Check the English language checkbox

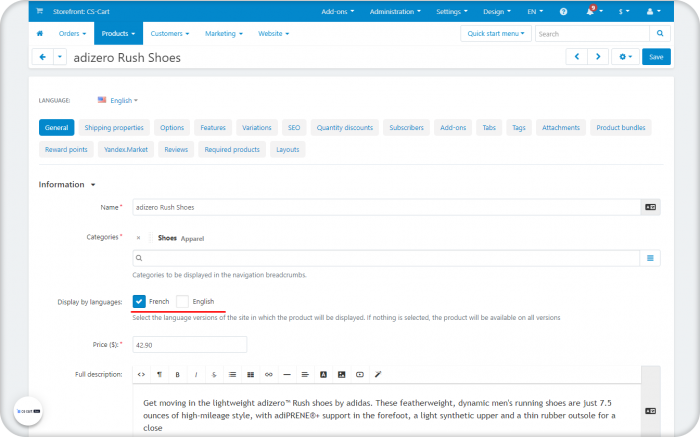point(182,301)
